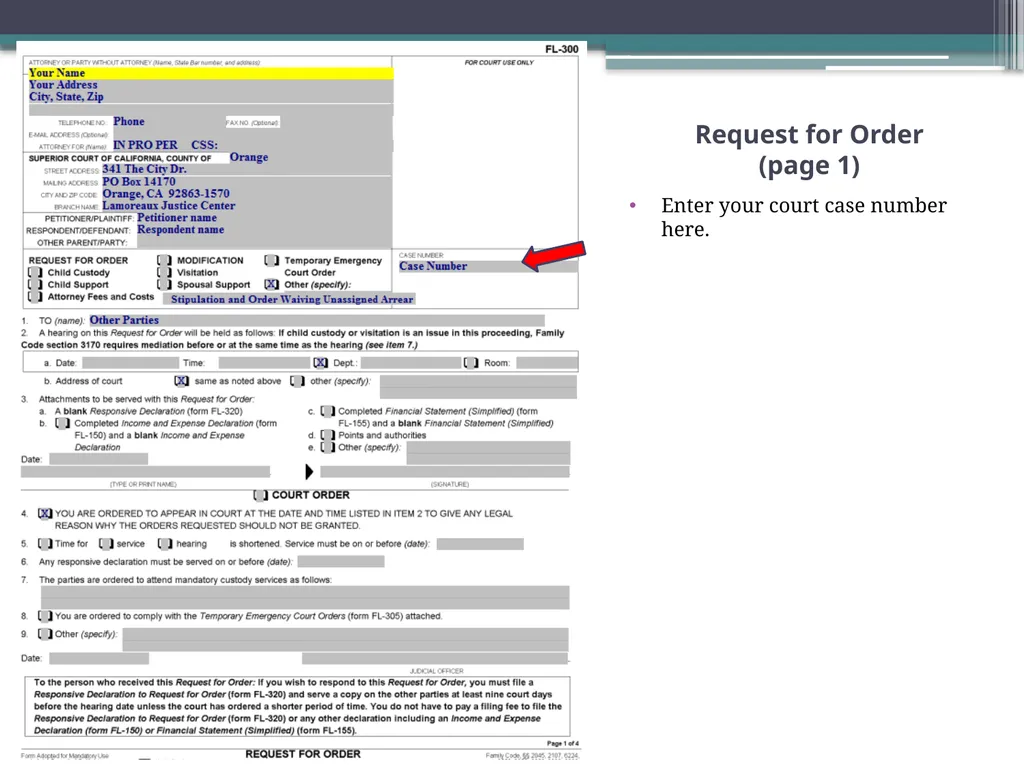1024x768 pixels.
Task: Click city and zip field Orange, CA 92863-1570
Action: tap(246, 194)
